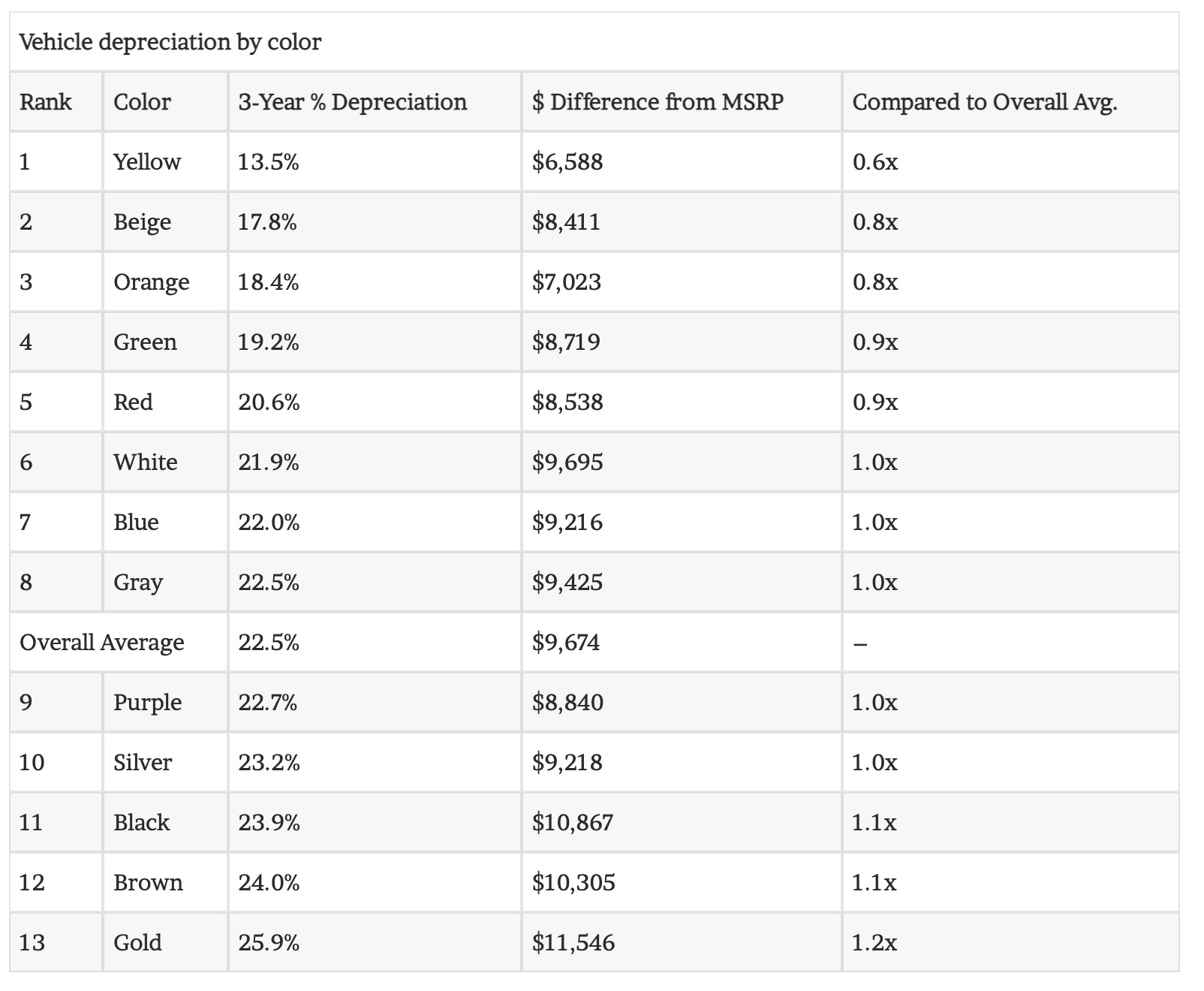The image size is (1204, 991).
Task: Click the "Blue" color cell
Action: point(136,523)
